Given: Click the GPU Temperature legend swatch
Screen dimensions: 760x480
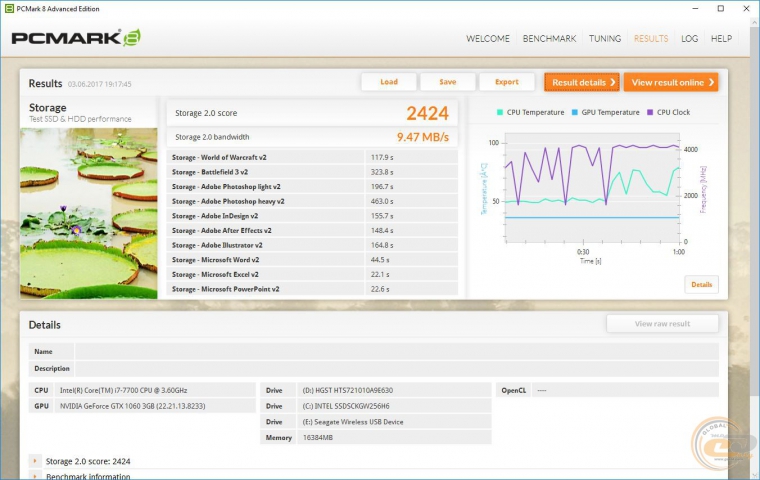Looking at the screenshot, I should pos(574,112).
